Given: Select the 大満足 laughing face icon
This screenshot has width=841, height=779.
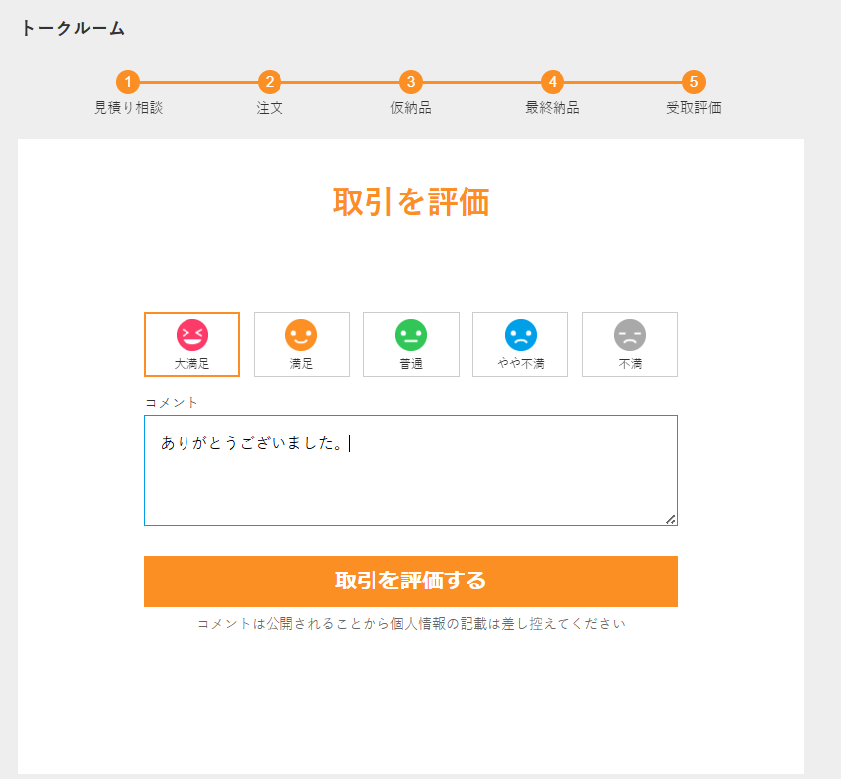Looking at the screenshot, I should point(192,334).
